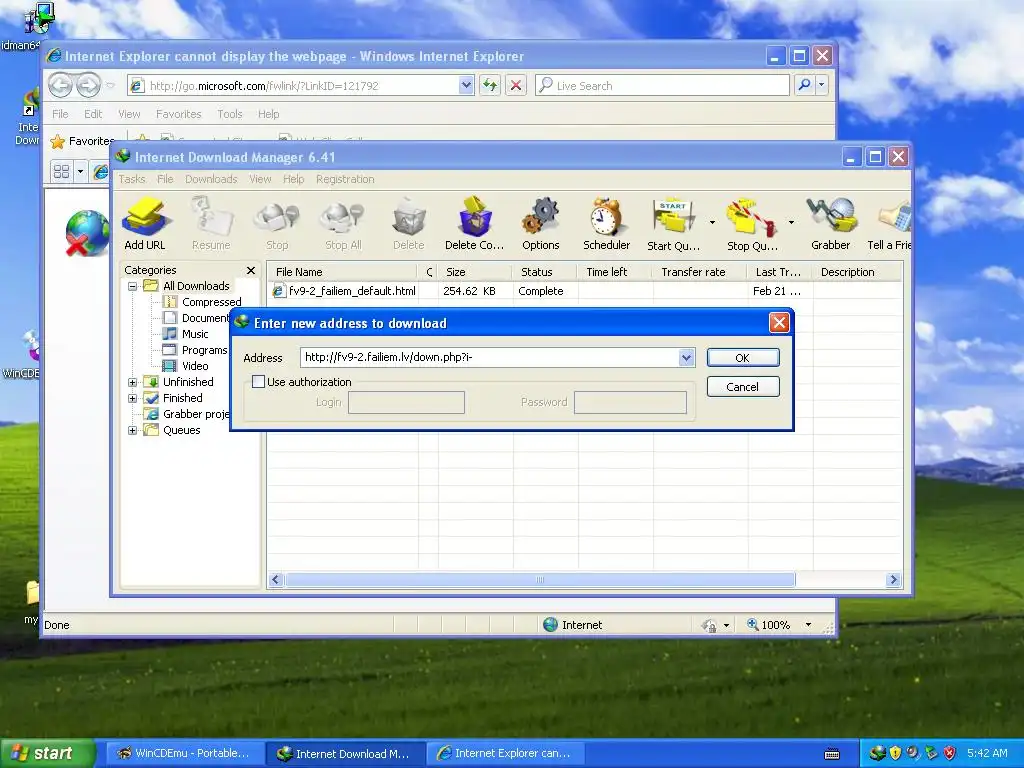Image resolution: width=1024 pixels, height=768 pixels.
Task: Enable the Use authorization checkbox
Action: 259,381
